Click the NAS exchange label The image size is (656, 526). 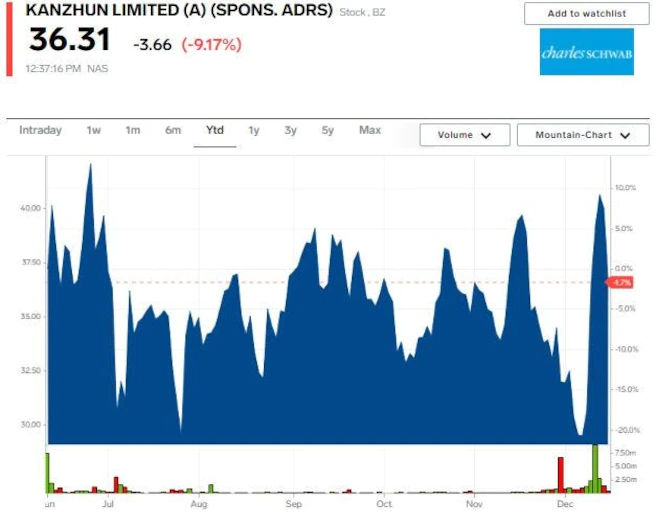(97, 68)
